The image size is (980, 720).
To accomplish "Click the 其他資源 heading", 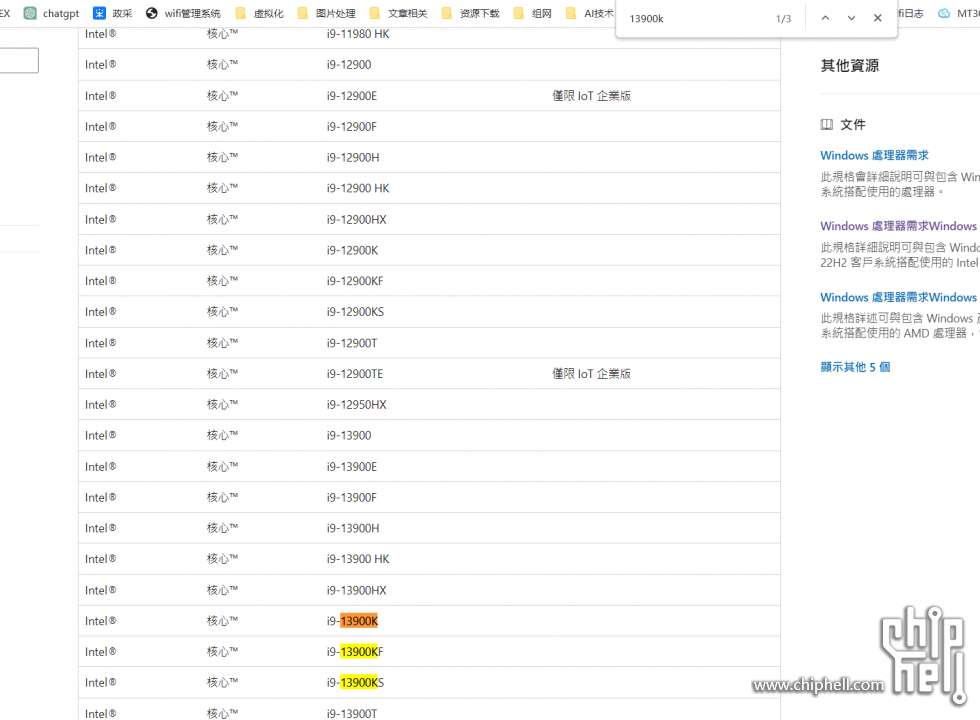I will [849, 66].
